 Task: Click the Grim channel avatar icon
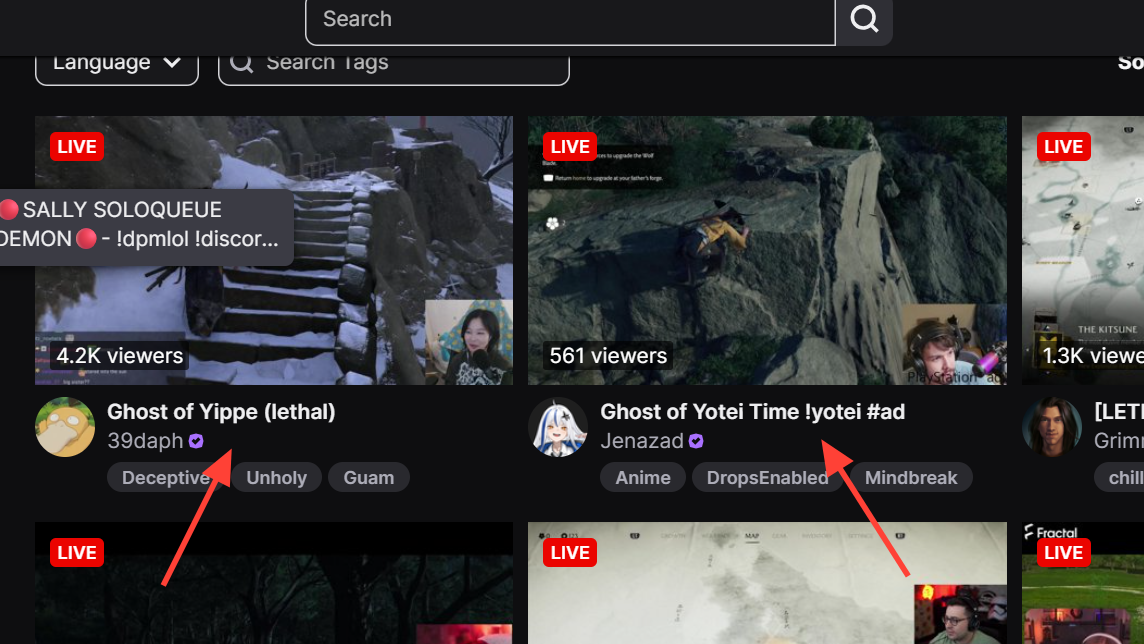(1051, 427)
